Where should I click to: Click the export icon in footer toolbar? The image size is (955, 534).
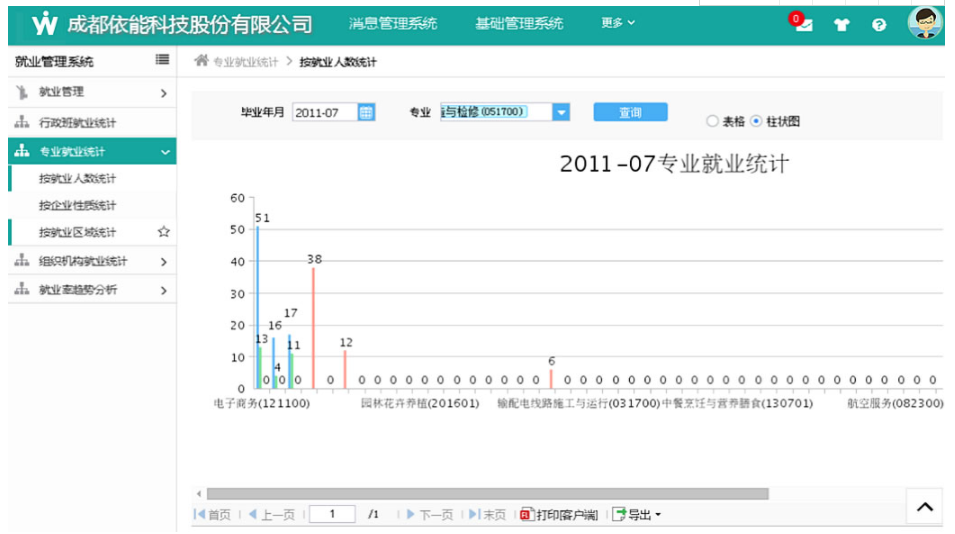[x=619, y=515]
